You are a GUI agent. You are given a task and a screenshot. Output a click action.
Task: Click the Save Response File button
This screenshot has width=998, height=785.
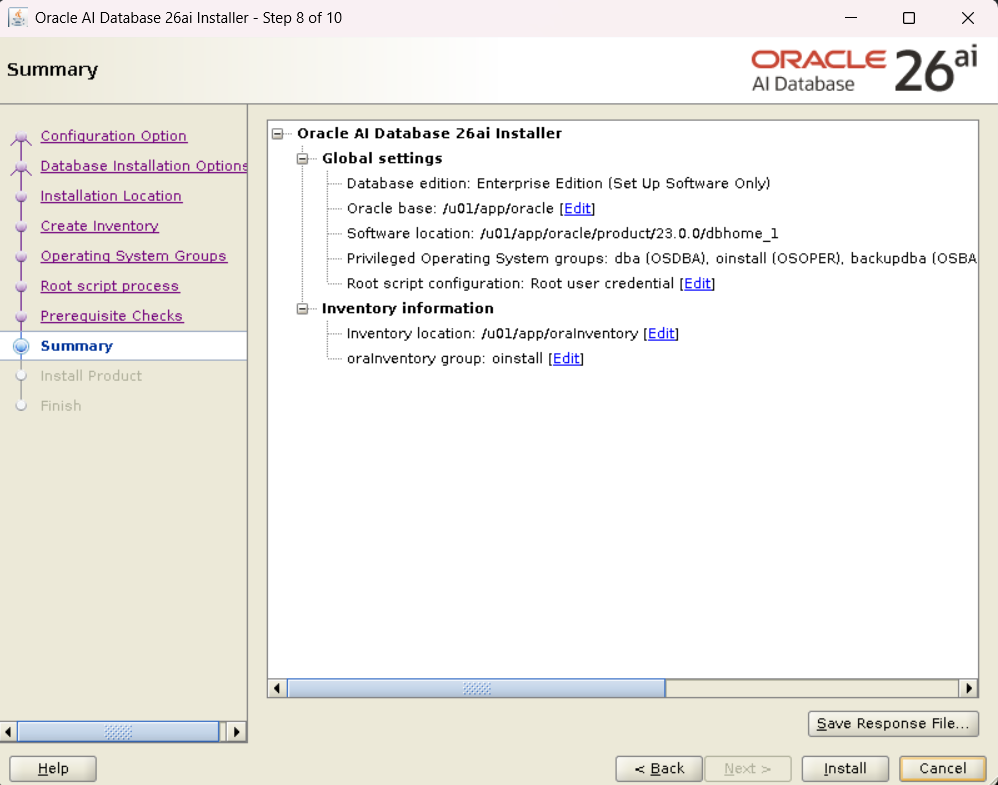892,723
